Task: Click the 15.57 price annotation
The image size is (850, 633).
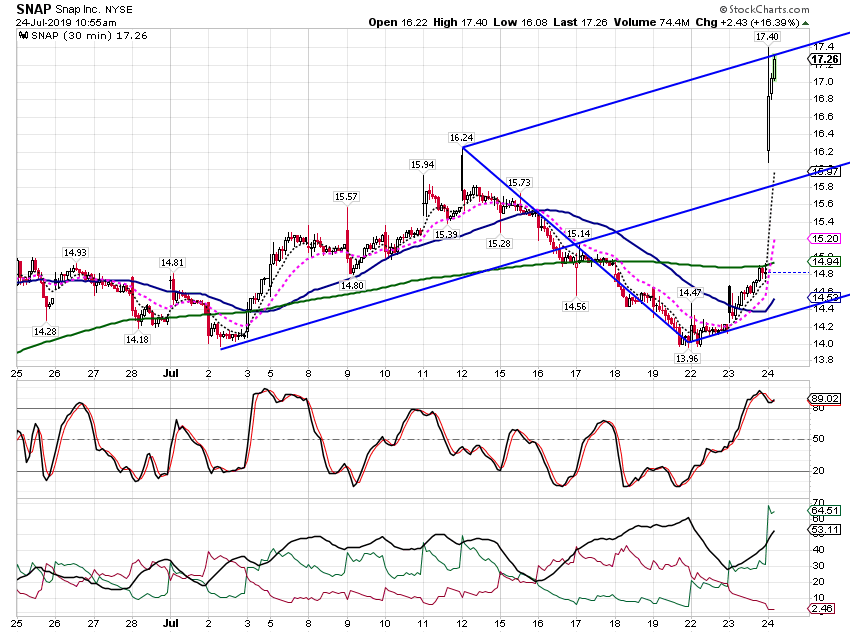Action: 346,197
